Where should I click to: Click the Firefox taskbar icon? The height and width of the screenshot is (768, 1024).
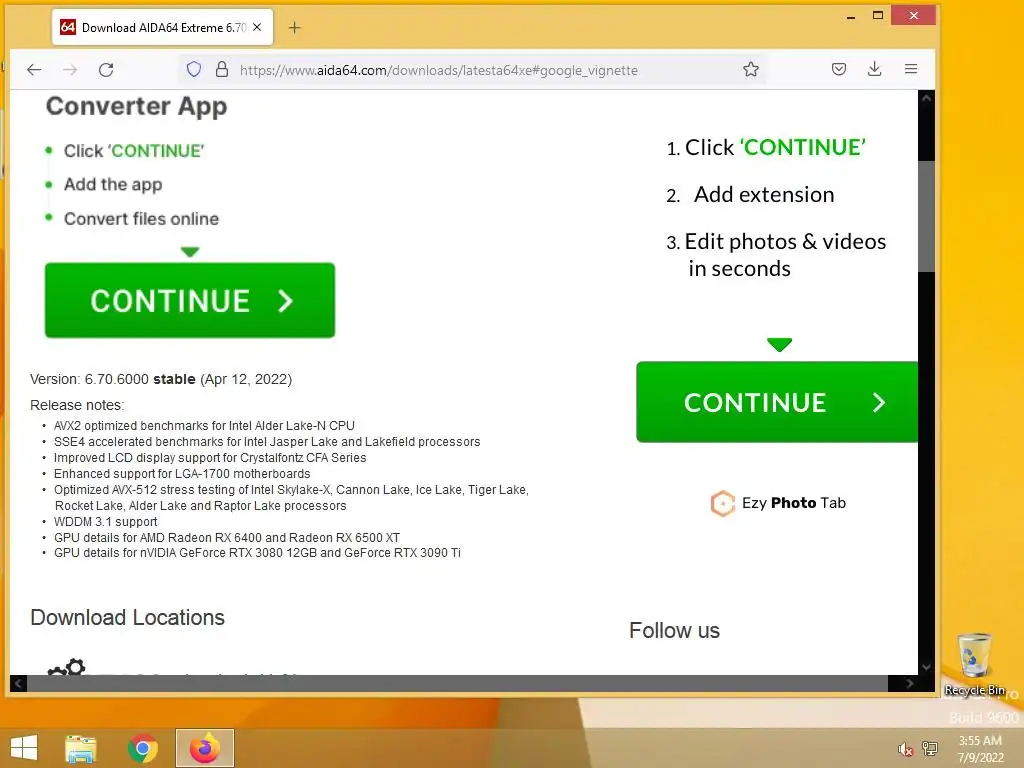[x=204, y=748]
